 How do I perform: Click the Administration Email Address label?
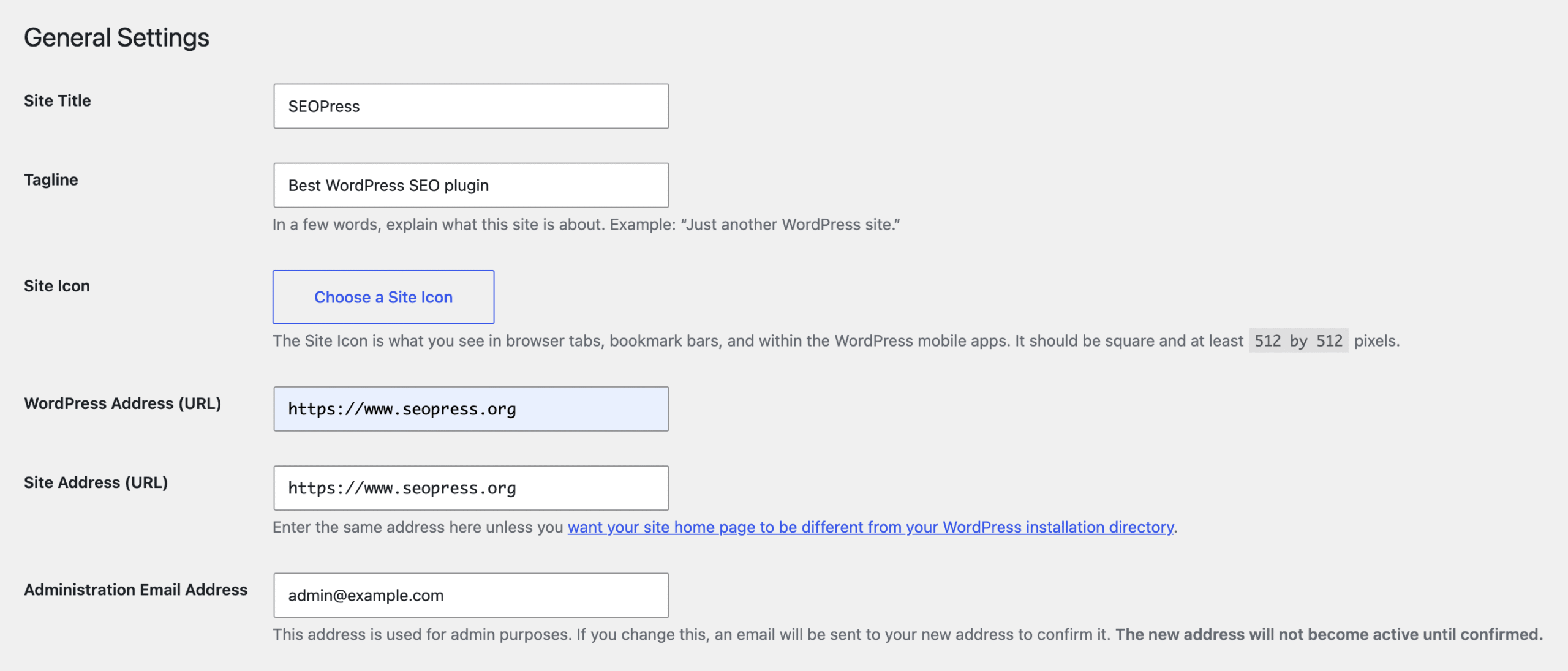click(135, 590)
